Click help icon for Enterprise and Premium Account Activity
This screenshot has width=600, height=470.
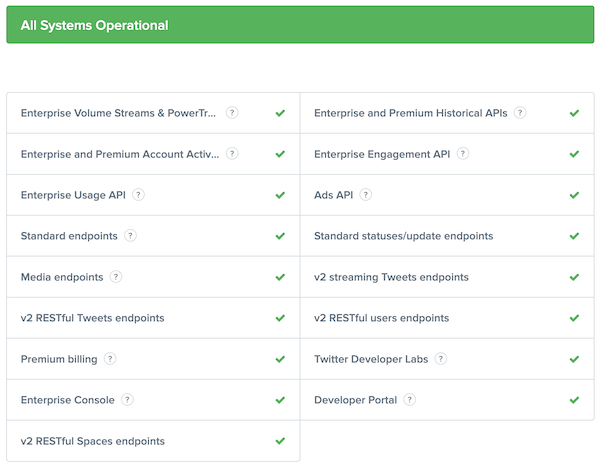[232, 154]
